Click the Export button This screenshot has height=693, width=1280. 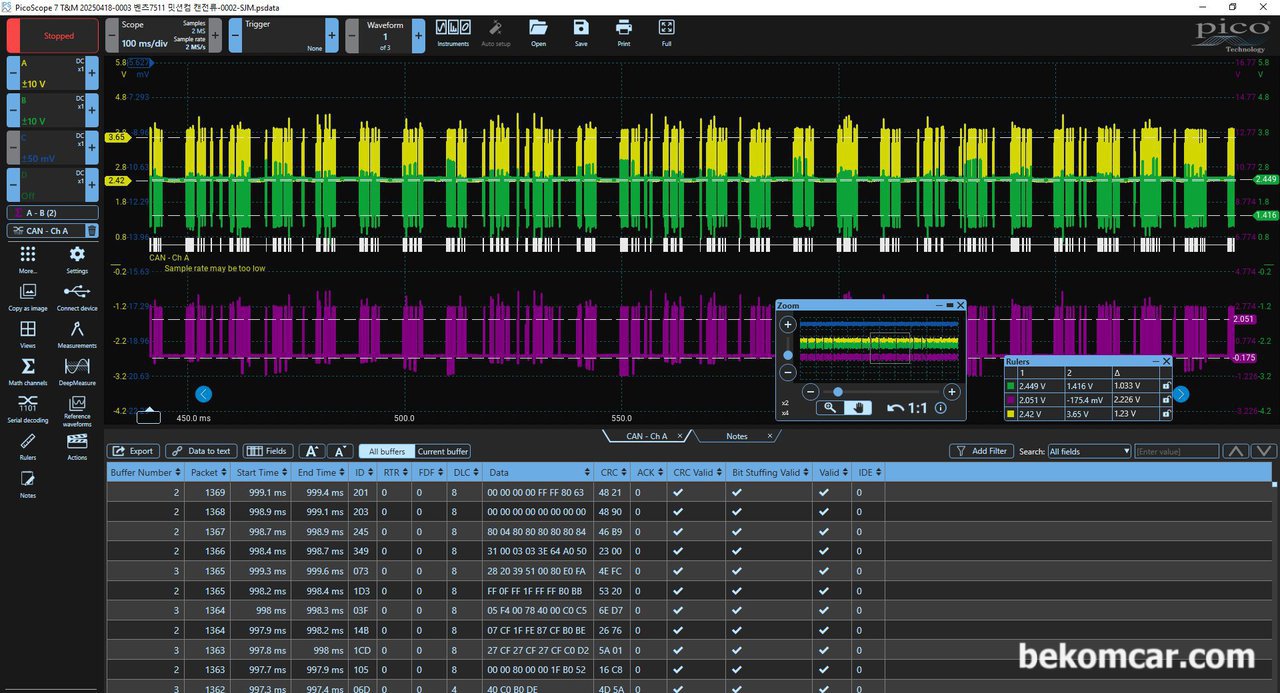[132, 451]
